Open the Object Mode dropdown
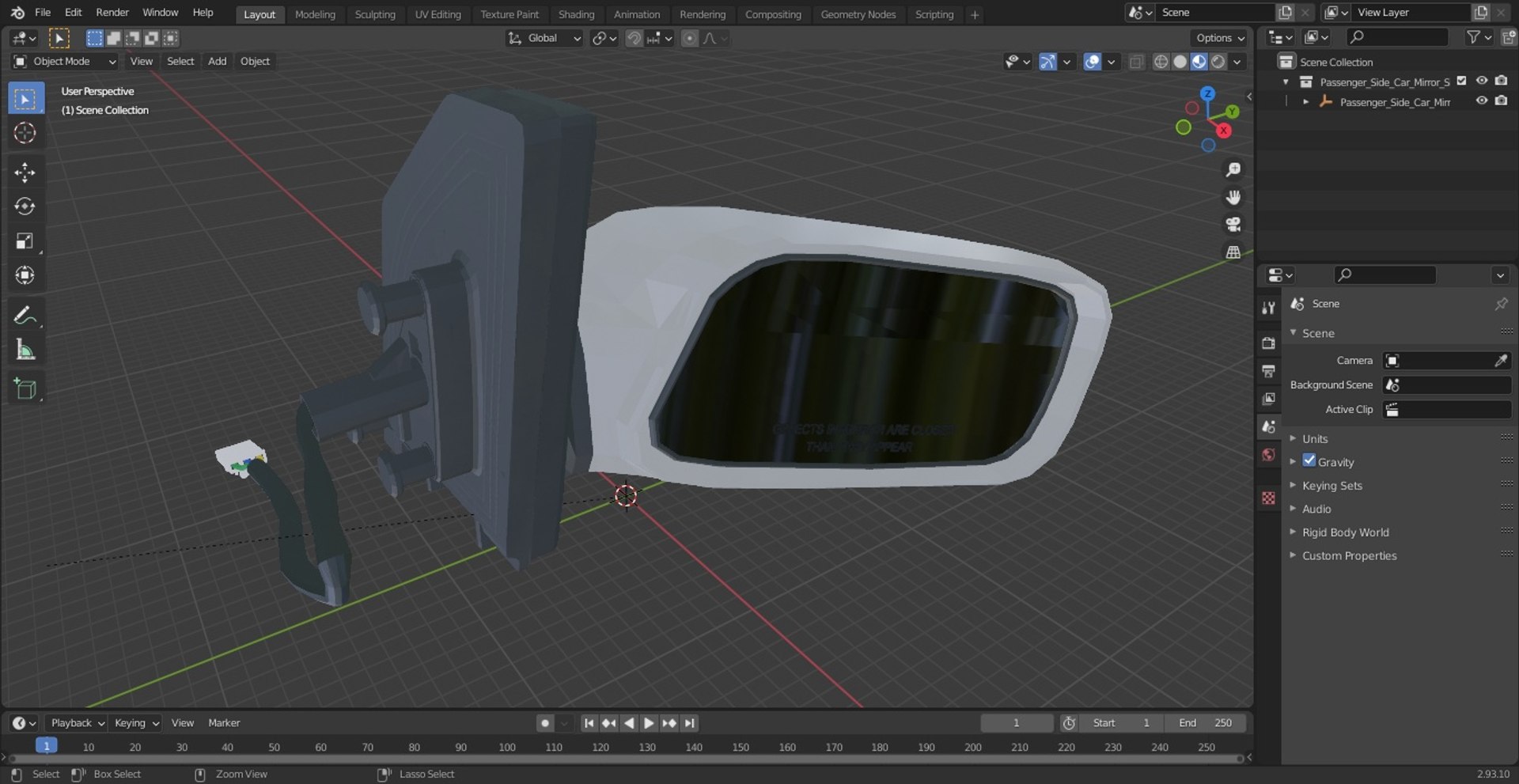This screenshot has height=784, width=1519. 65,62
